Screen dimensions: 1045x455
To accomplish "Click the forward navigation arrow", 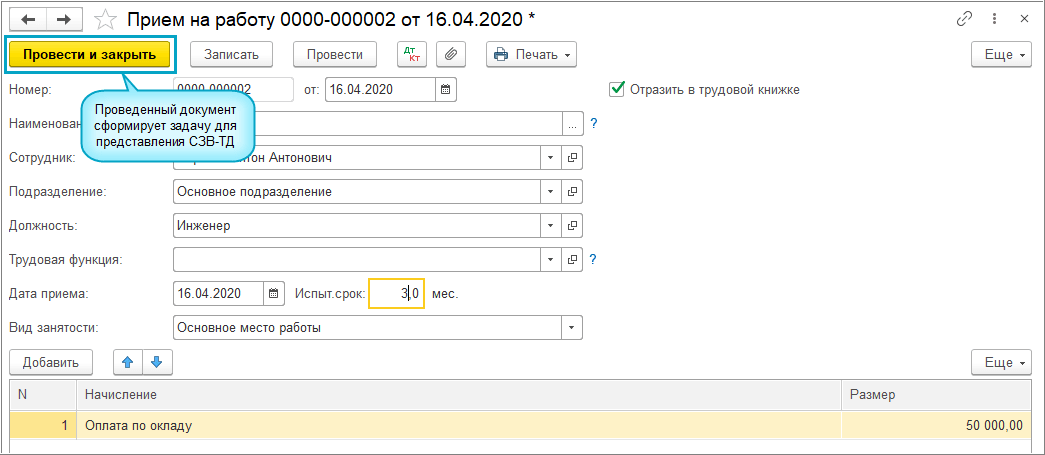I will point(62,18).
